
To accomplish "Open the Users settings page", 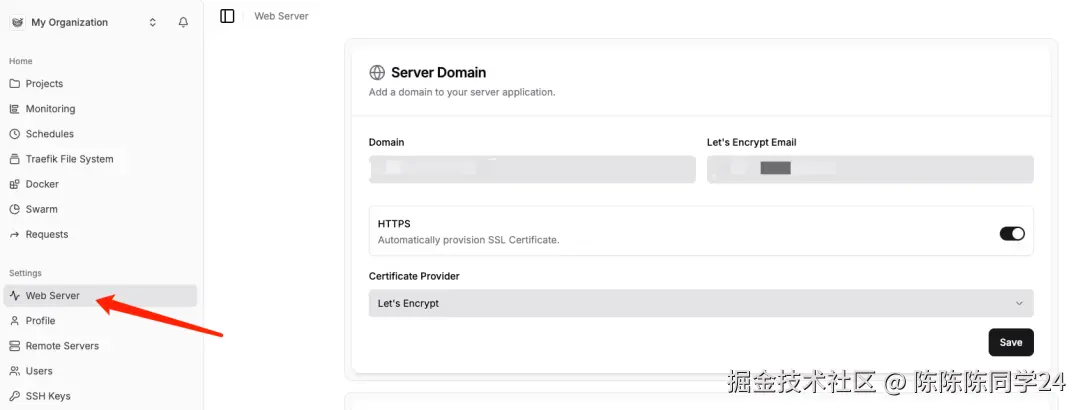I will [39, 371].
